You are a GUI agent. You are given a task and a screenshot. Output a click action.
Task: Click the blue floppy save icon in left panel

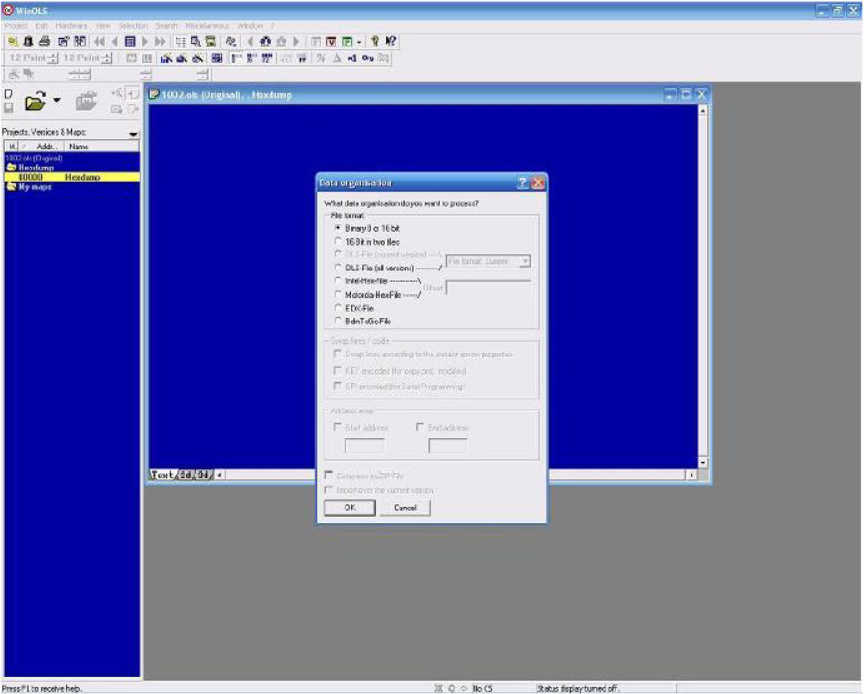pos(8,107)
